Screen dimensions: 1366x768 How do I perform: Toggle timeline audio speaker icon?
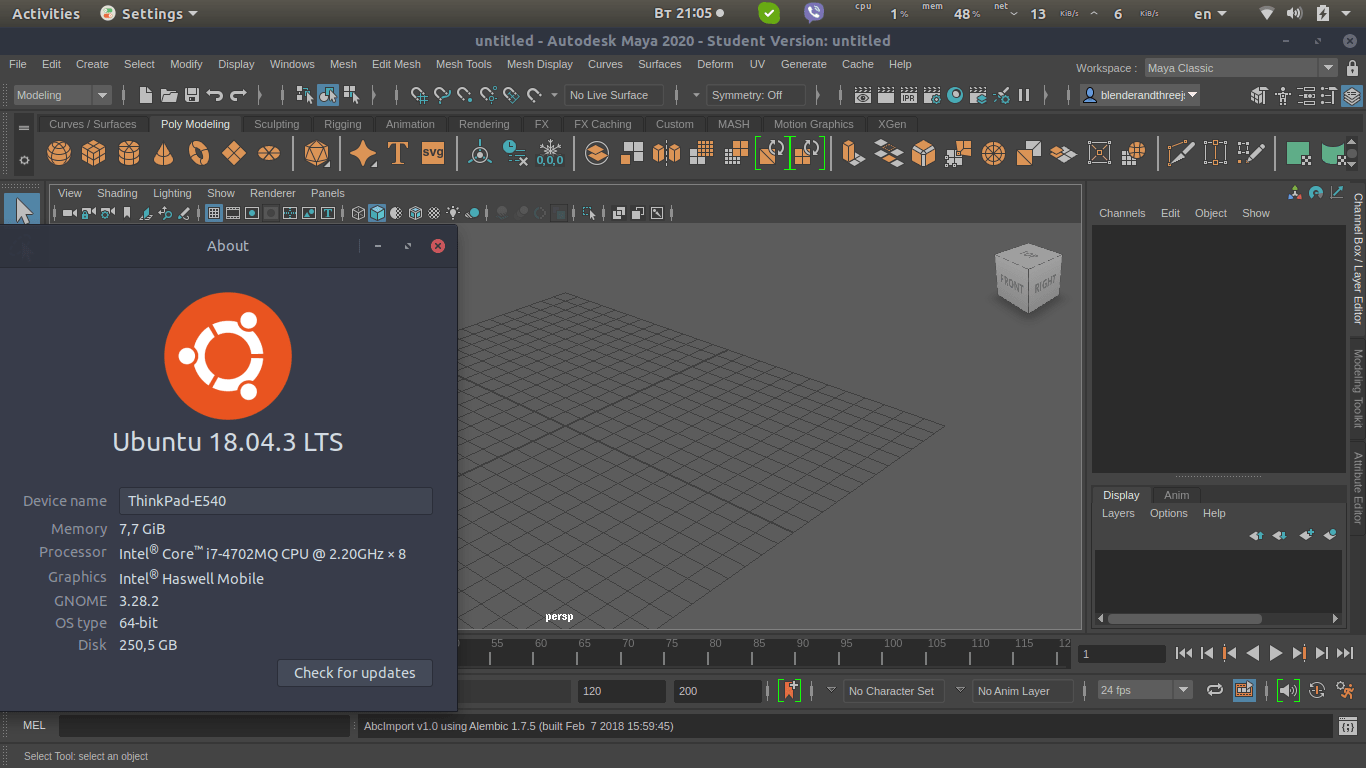coord(1288,690)
